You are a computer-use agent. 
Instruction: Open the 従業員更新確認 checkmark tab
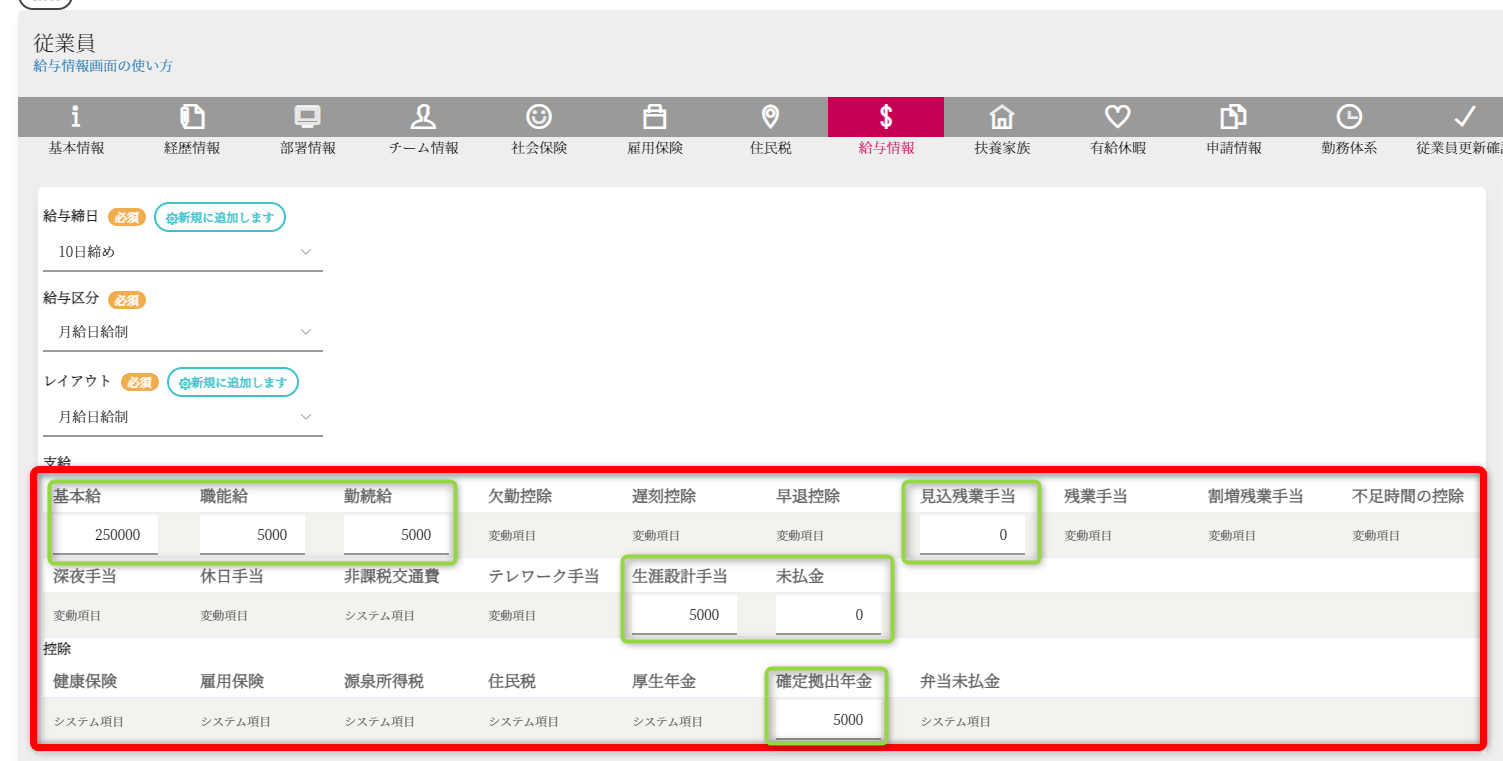[x=1462, y=127]
